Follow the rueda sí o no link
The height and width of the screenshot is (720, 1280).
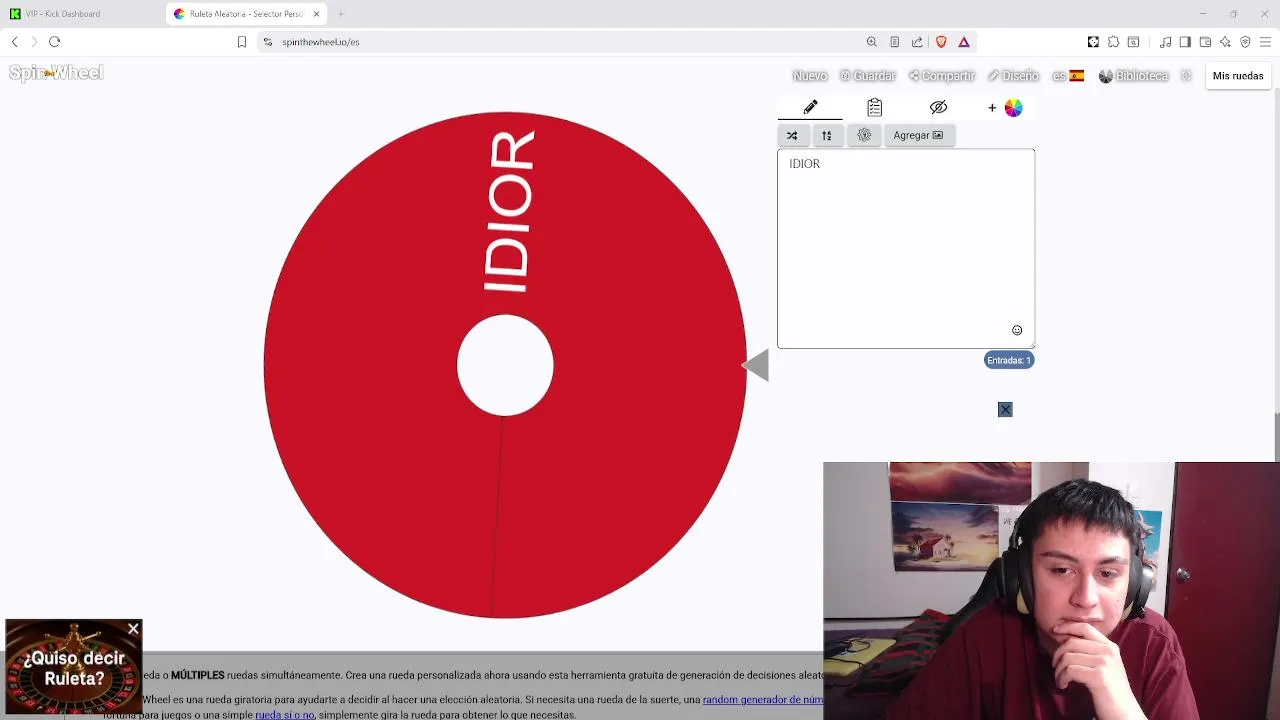pyautogui.click(x=285, y=715)
